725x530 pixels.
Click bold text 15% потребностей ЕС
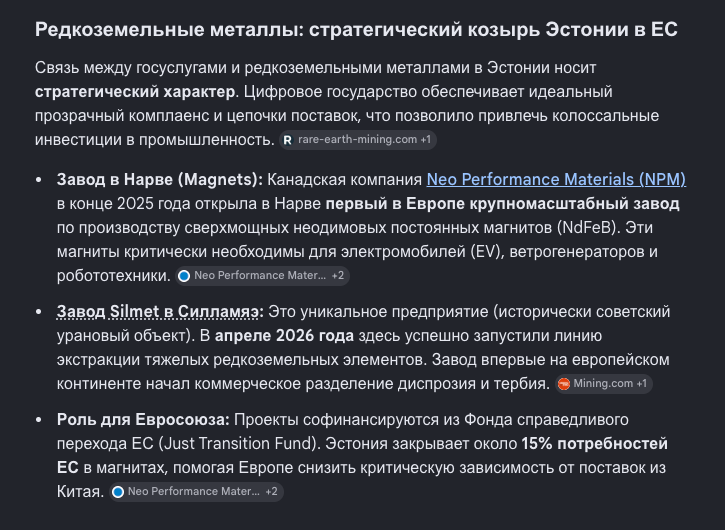pyautogui.click(x=595, y=444)
